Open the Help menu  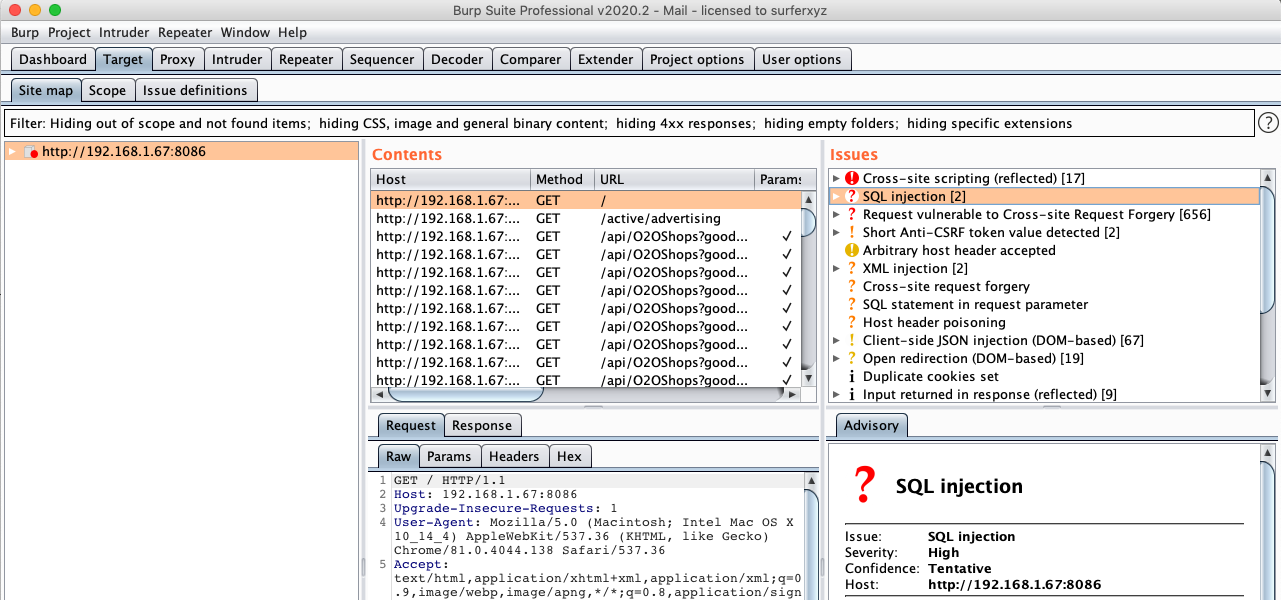(292, 33)
